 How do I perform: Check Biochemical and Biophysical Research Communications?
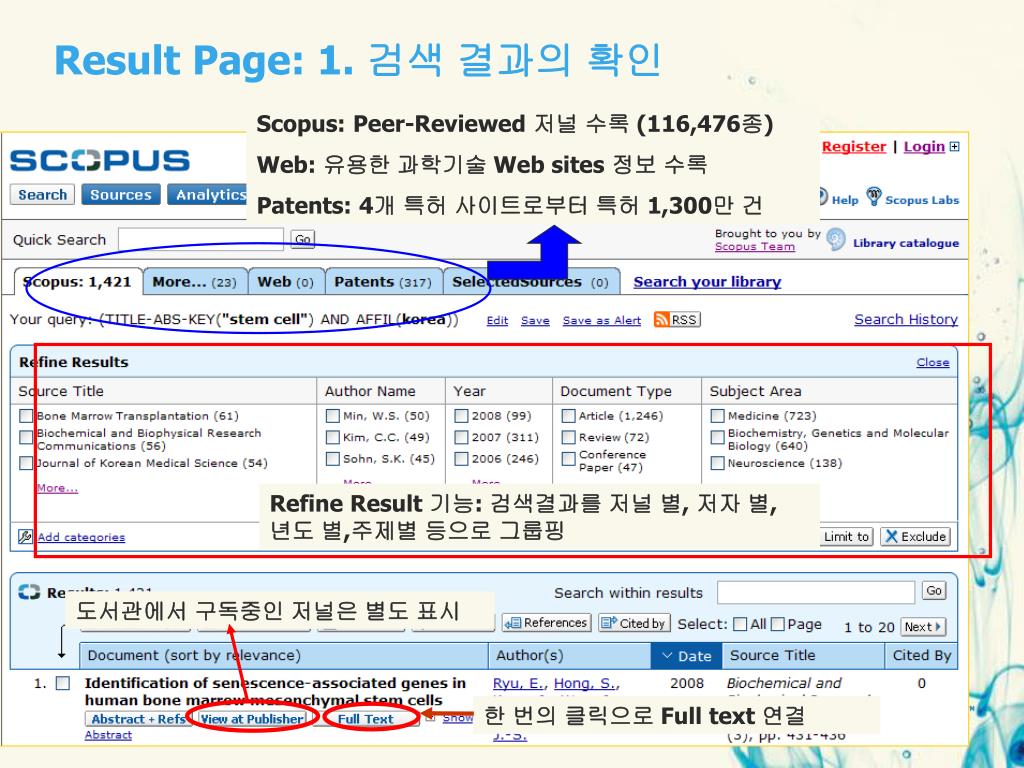[x=25, y=438]
